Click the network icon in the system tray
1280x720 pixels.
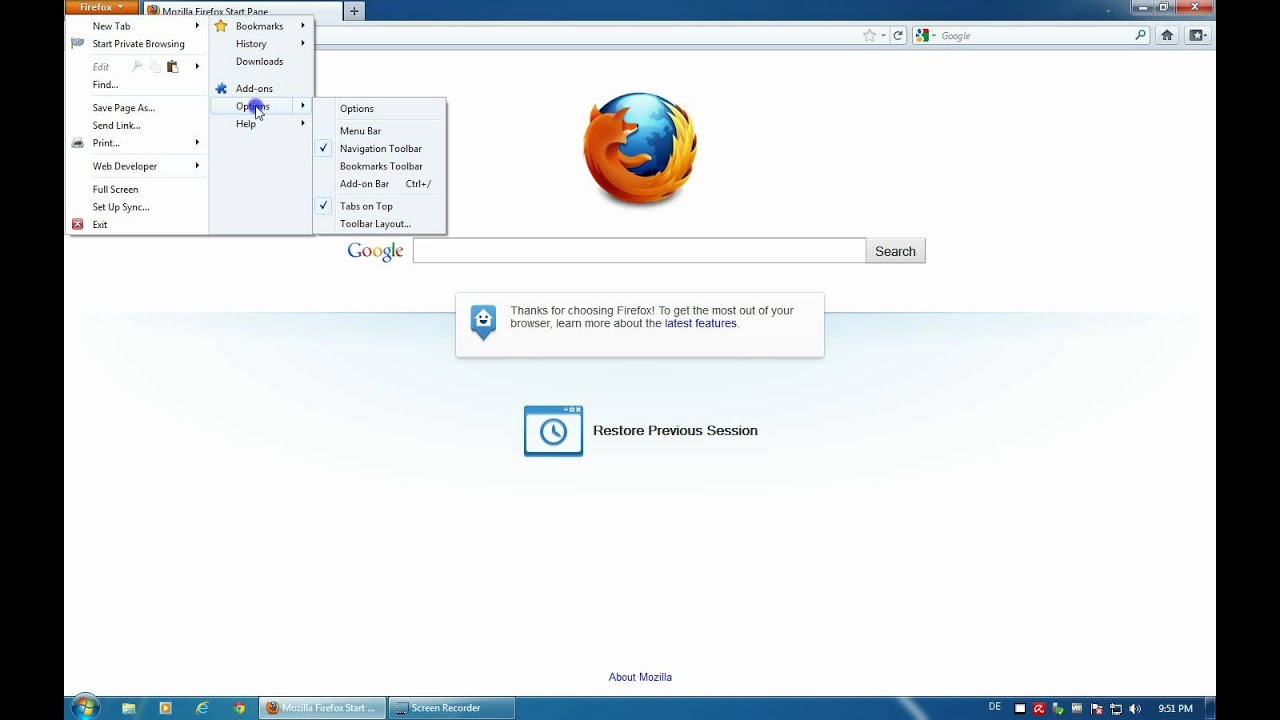(x=1116, y=709)
